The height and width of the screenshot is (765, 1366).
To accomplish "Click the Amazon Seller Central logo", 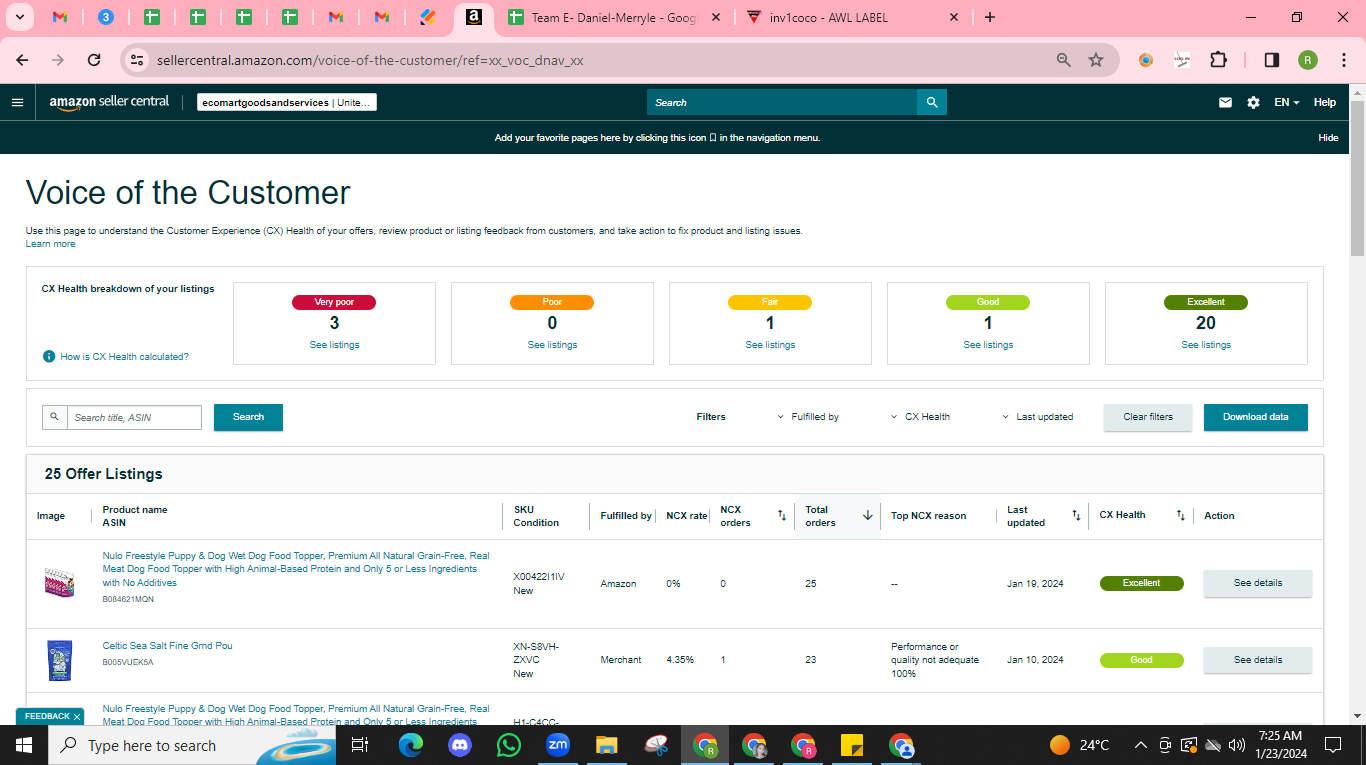I will [x=109, y=102].
